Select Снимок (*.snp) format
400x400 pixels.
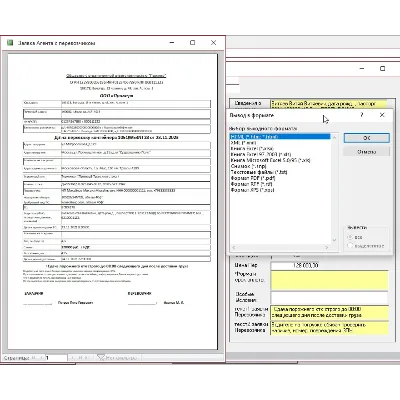coord(248,166)
